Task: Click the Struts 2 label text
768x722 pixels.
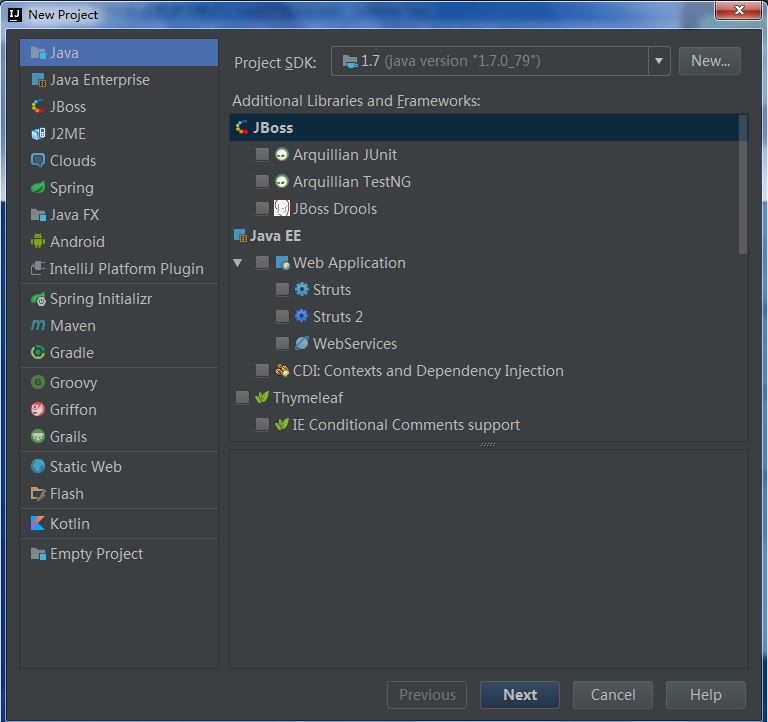Action: click(338, 317)
